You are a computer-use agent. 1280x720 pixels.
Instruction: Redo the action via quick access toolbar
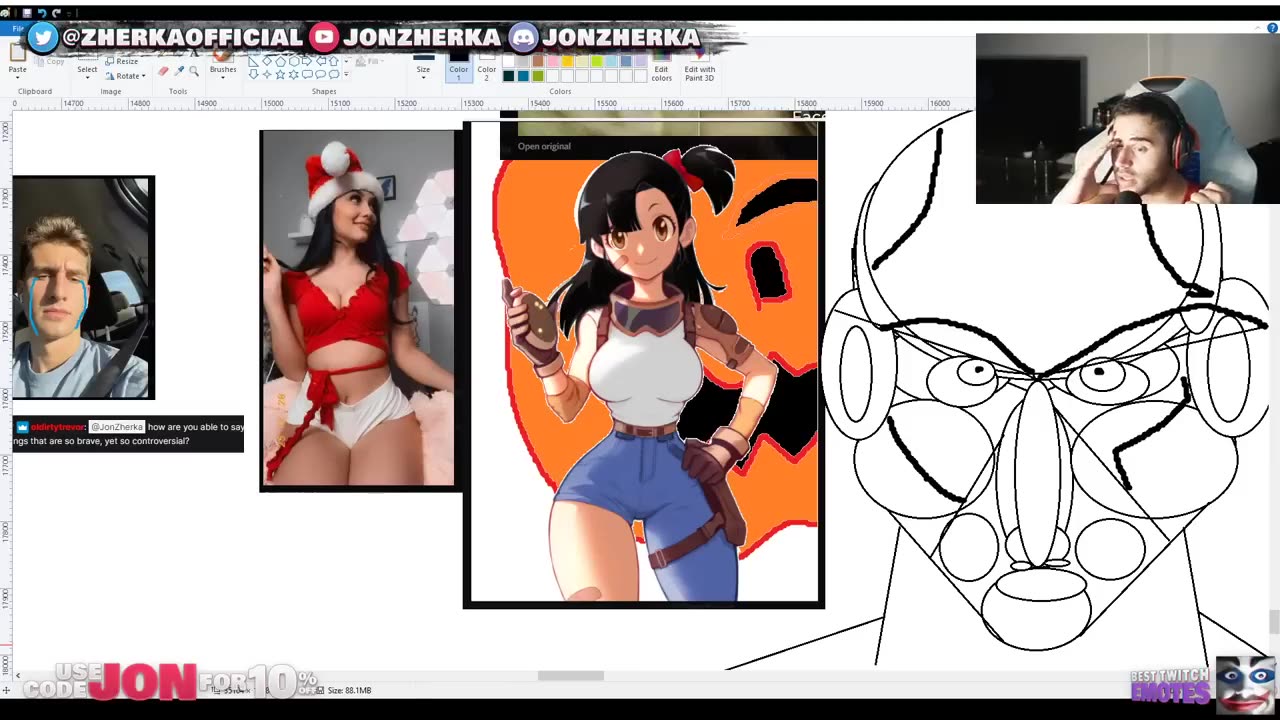click(56, 13)
